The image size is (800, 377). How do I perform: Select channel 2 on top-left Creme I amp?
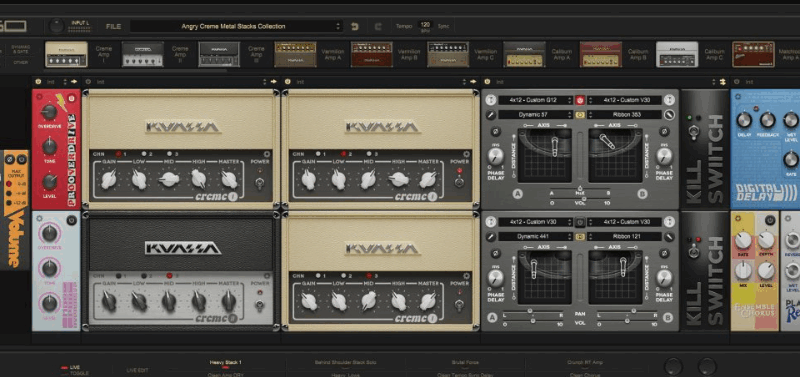pos(144,154)
